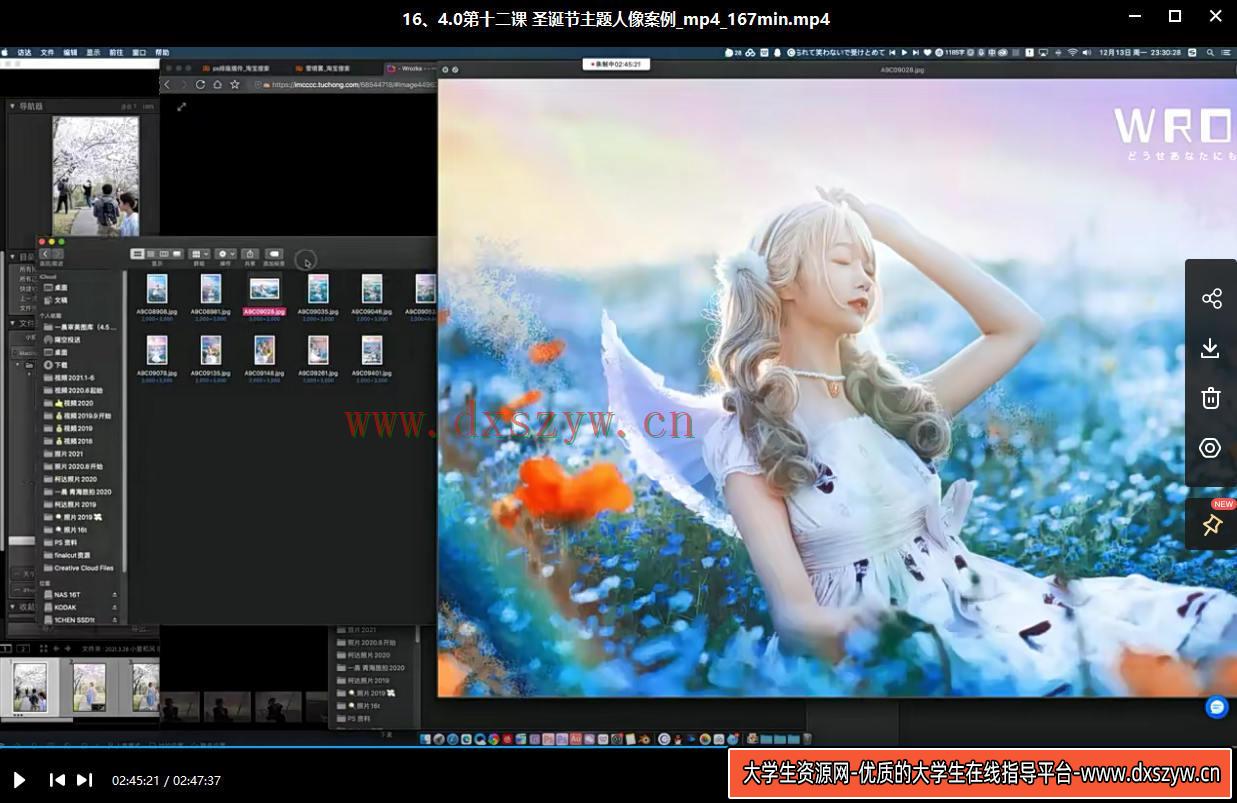Select thumbnail A9C08981.jpg in Finder

click(211, 288)
